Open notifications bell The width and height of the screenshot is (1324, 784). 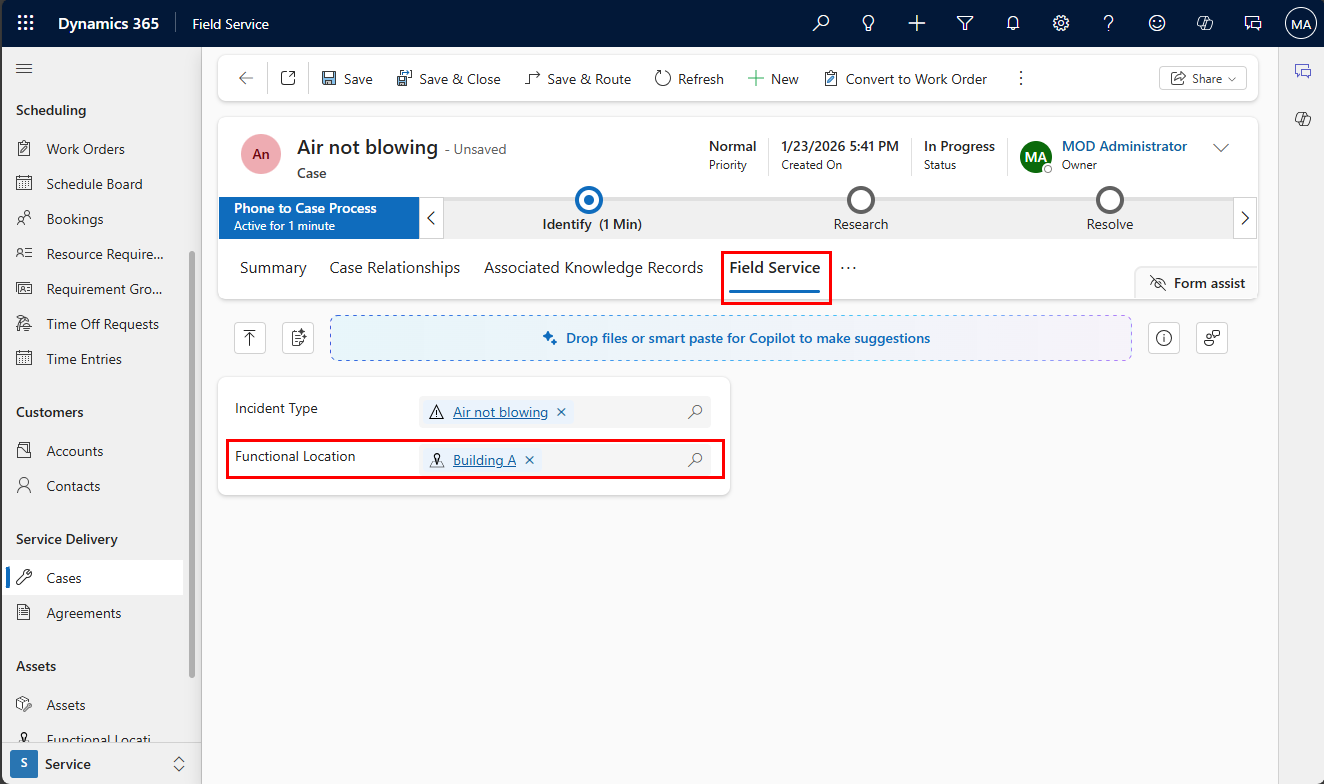(1013, 23)
